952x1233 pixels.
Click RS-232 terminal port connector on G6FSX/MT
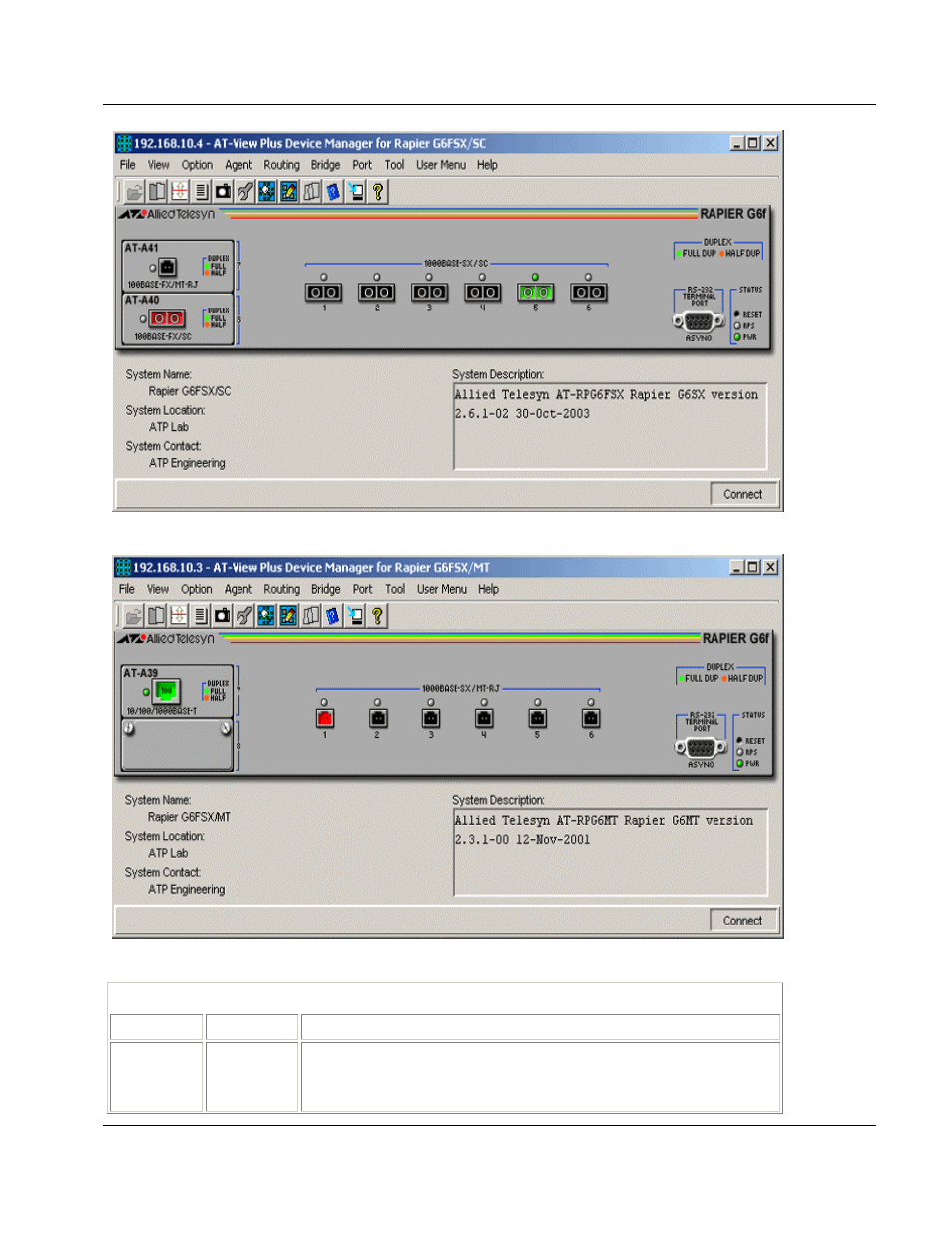point(701,747)
